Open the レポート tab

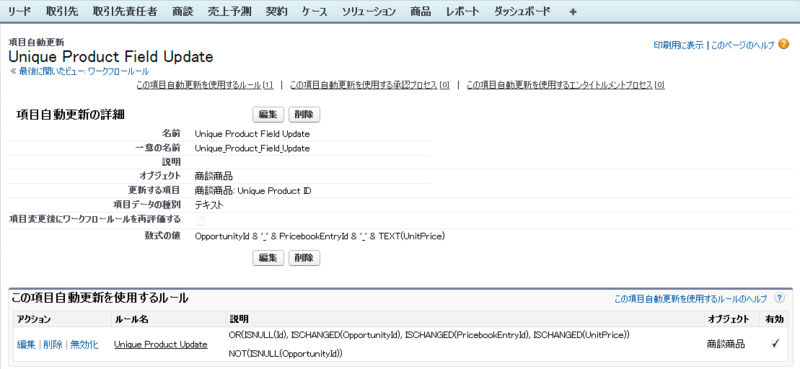click(462, 11)
